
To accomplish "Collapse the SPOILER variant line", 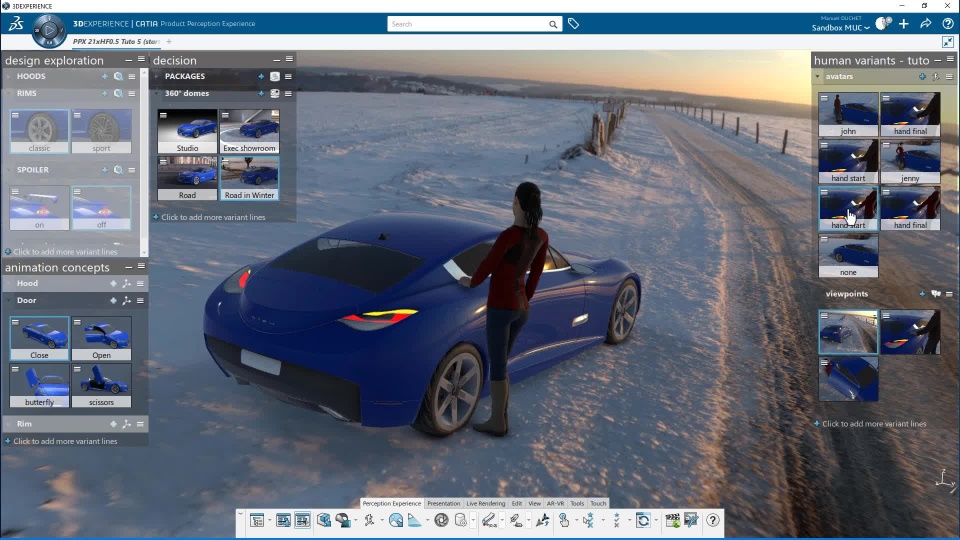I will (9, 170).
